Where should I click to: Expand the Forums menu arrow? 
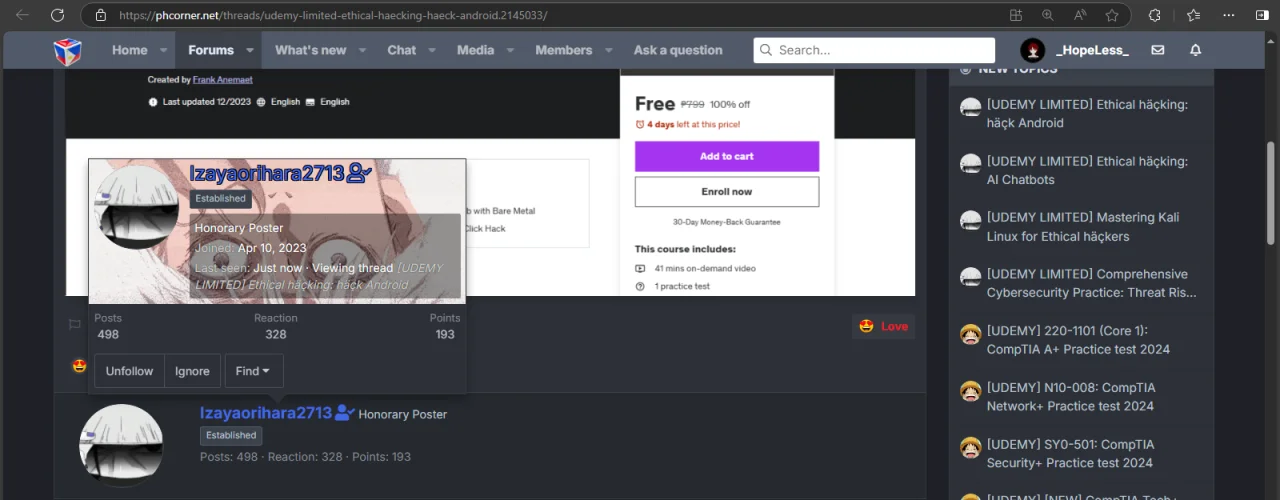click(x=248, y=50)
